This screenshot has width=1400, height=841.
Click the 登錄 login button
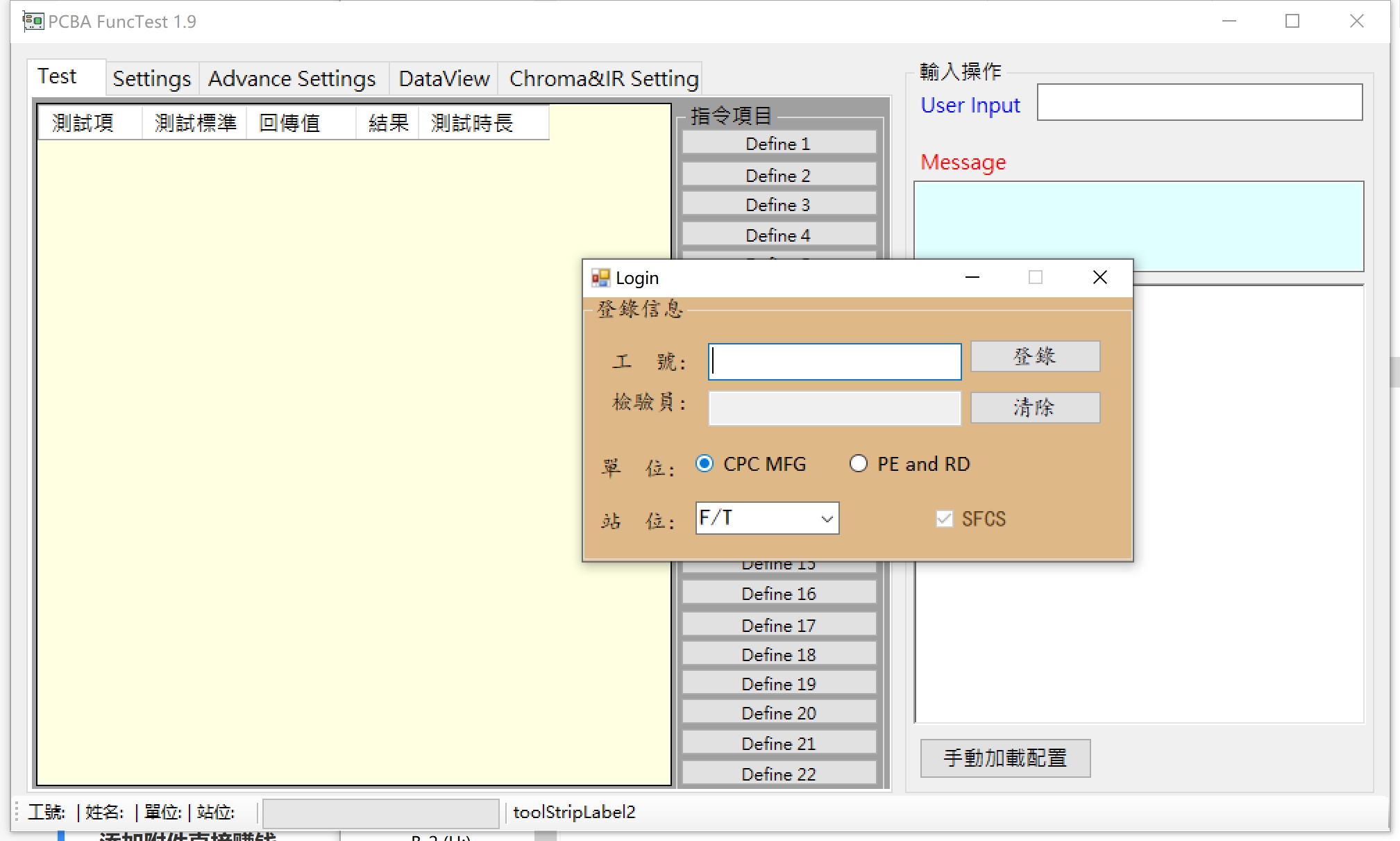point(1035,356)
